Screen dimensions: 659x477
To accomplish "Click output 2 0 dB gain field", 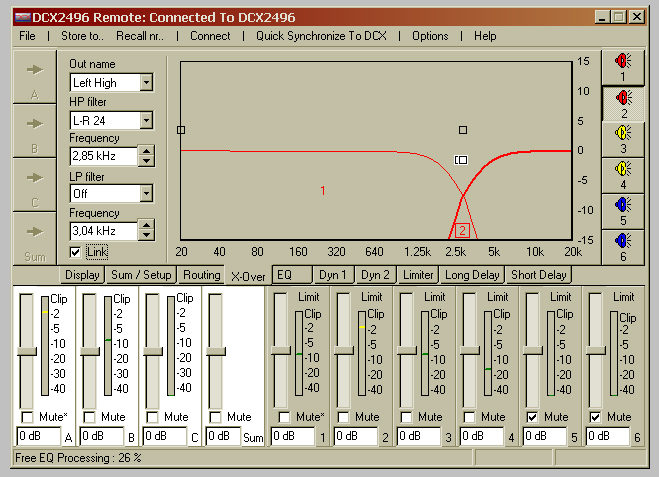I will point(355,436).
